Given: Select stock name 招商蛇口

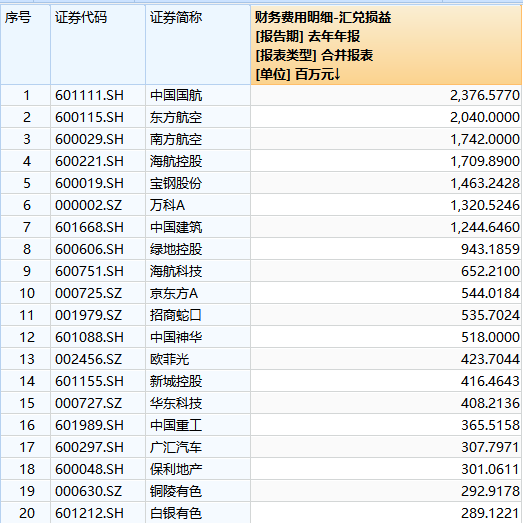Looking at the screenshot, I should [x=176, y=316].
